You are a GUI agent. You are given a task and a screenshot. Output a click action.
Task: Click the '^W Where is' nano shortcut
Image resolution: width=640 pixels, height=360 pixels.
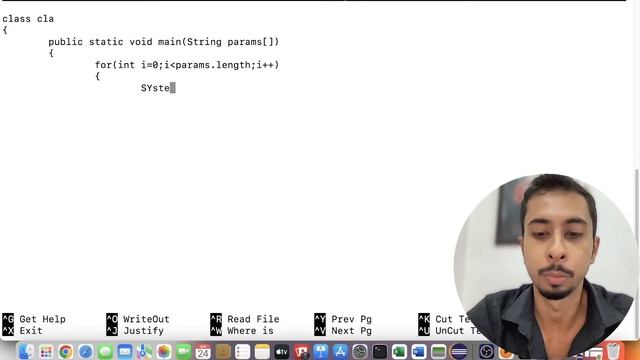(242, 330)
